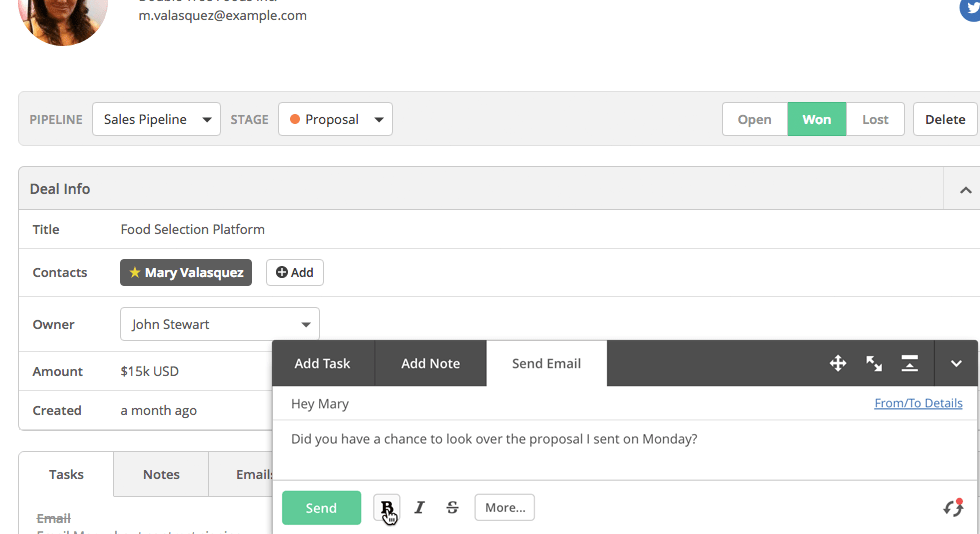980x534 pixels.
Task: Apply strikethrough formatting to email text
Action: (452, 507)
